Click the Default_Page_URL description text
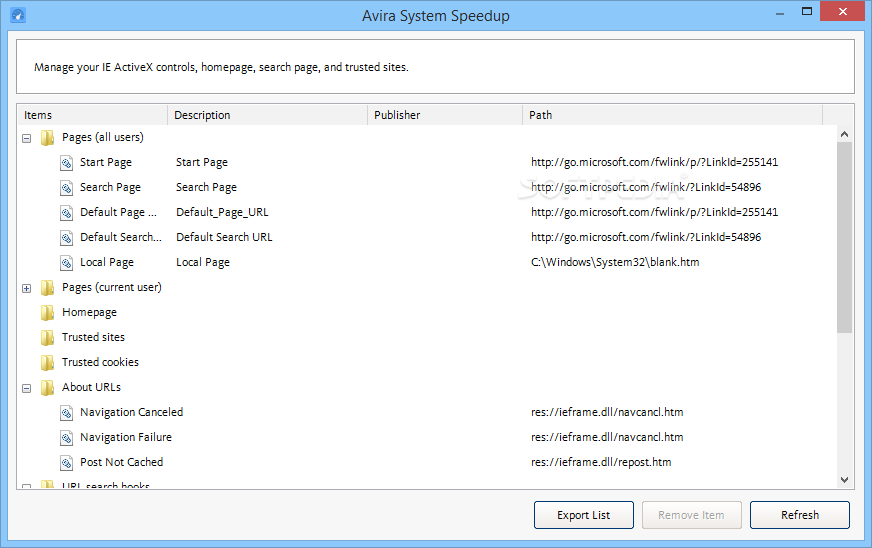The height and width of the screenshot is (548, 872). tap(222, 213)
